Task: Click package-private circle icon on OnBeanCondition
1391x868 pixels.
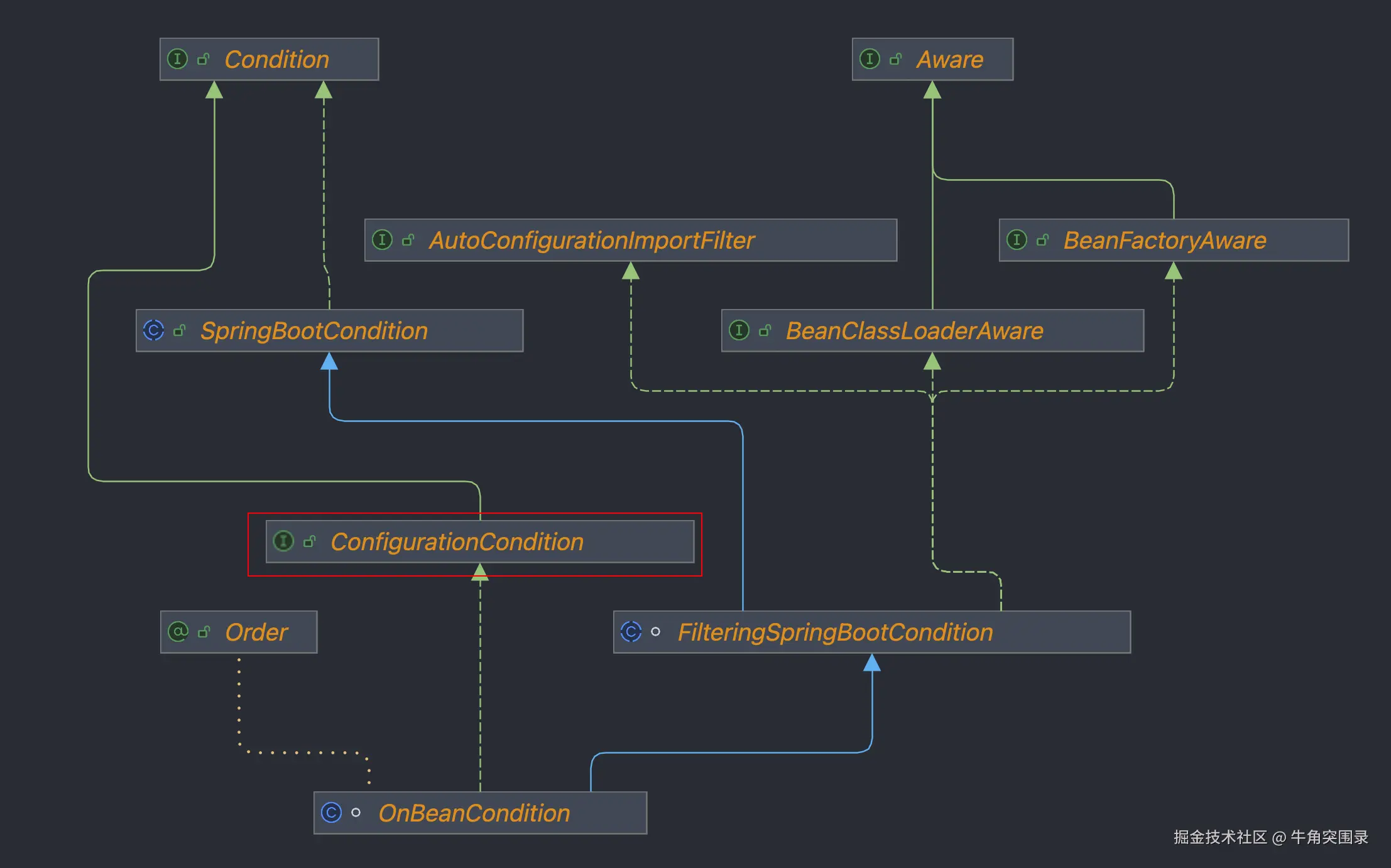Action: pos(356,812)
